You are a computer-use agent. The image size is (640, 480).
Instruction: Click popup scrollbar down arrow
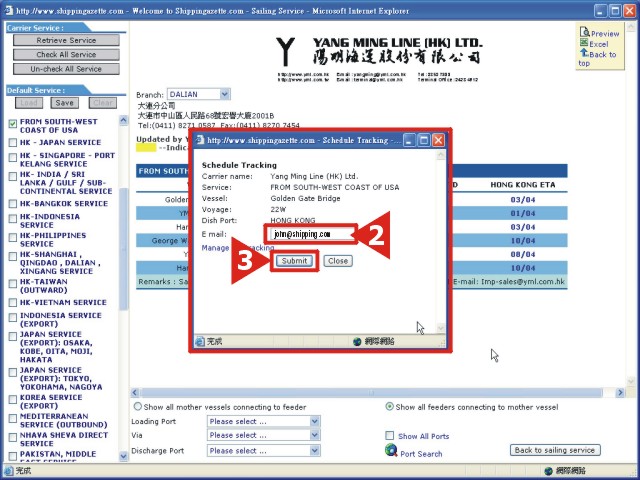click(441, 328)
